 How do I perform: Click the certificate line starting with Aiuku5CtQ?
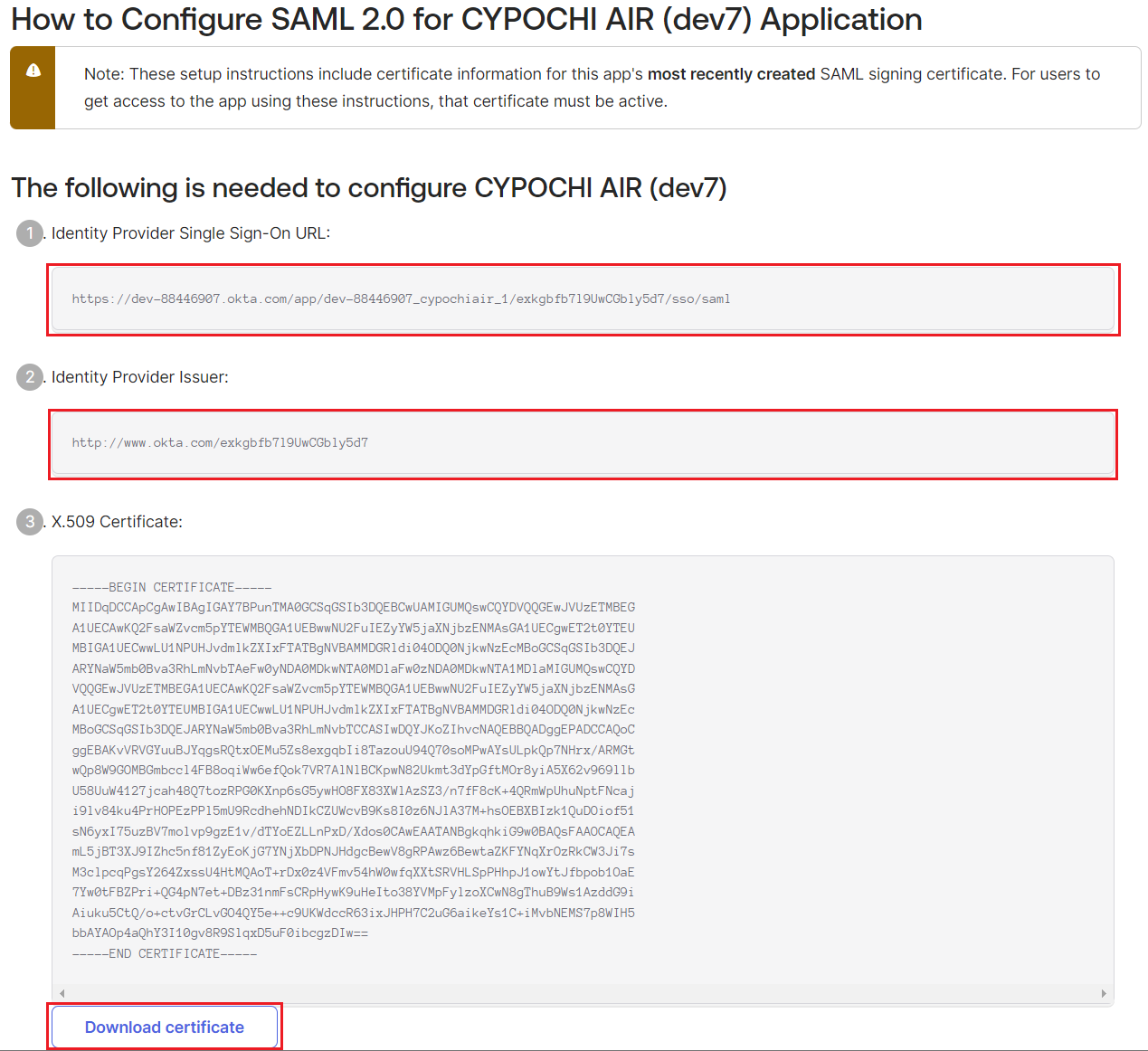354,913
